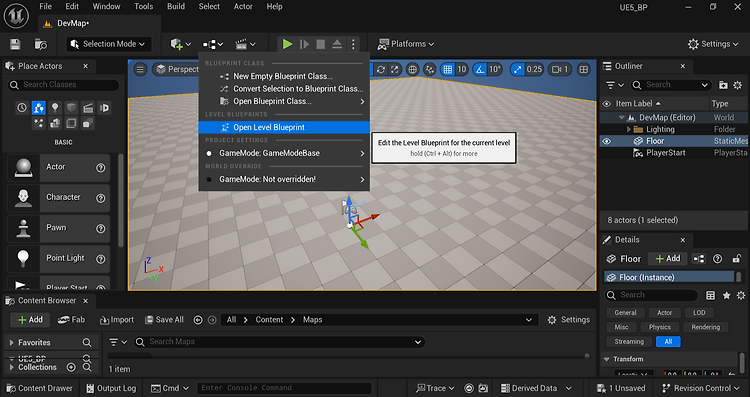Image resolution: width=750 pixels, height=397 pixels.
Task: Click the Place Actors panel scrollbar
Action: 121,200
